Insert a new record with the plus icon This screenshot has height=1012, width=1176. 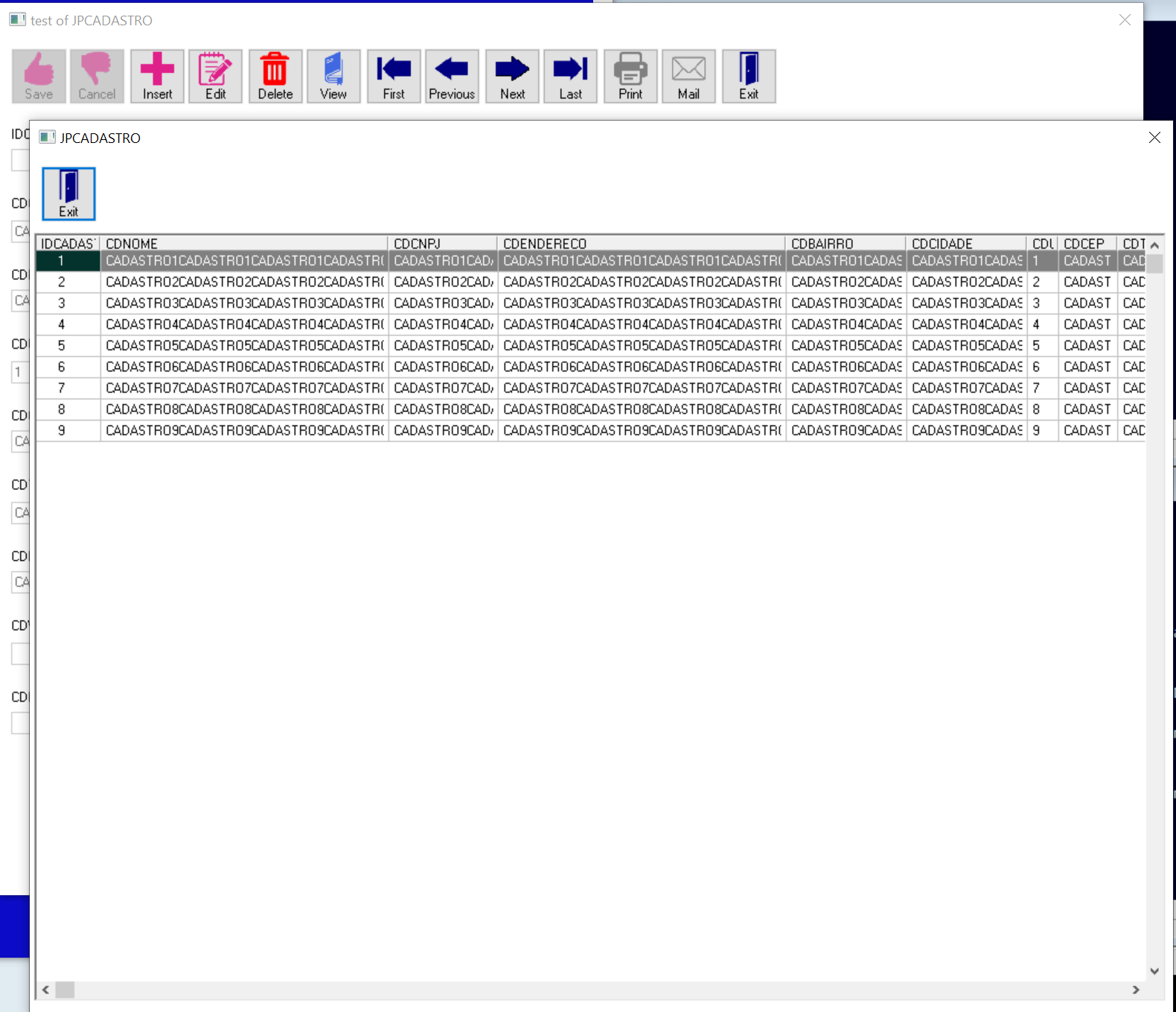pyautogui.click(x=157, y=76)
